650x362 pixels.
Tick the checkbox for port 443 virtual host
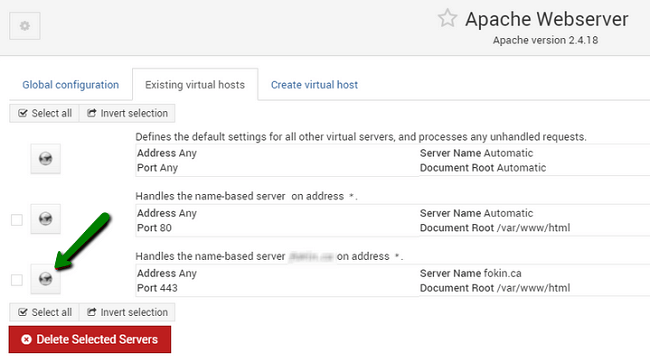click(x=17, y=280)
